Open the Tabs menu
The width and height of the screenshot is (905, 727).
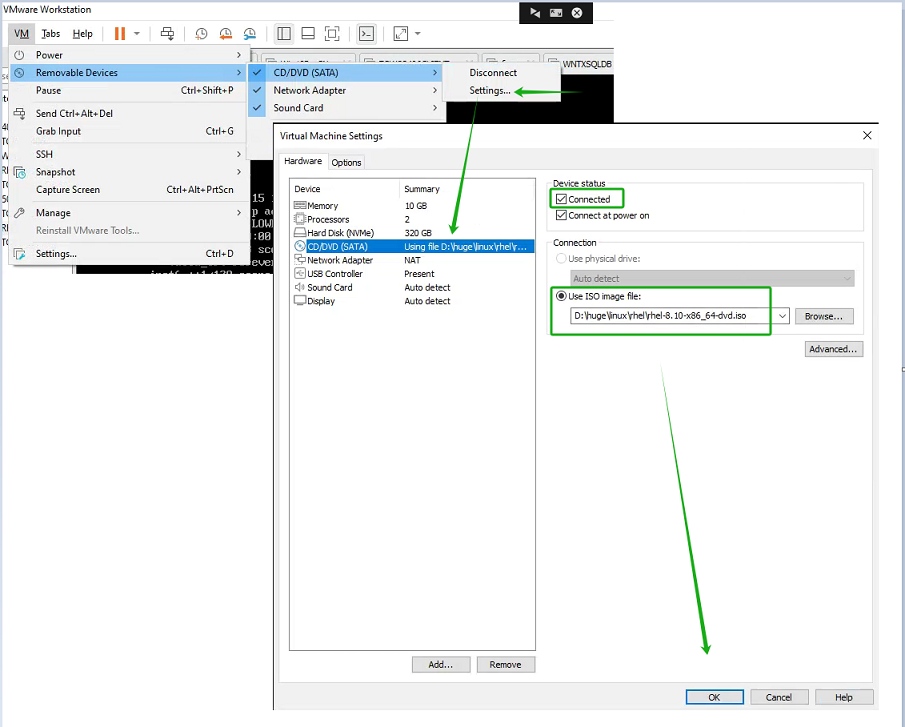tap(51, 33)
